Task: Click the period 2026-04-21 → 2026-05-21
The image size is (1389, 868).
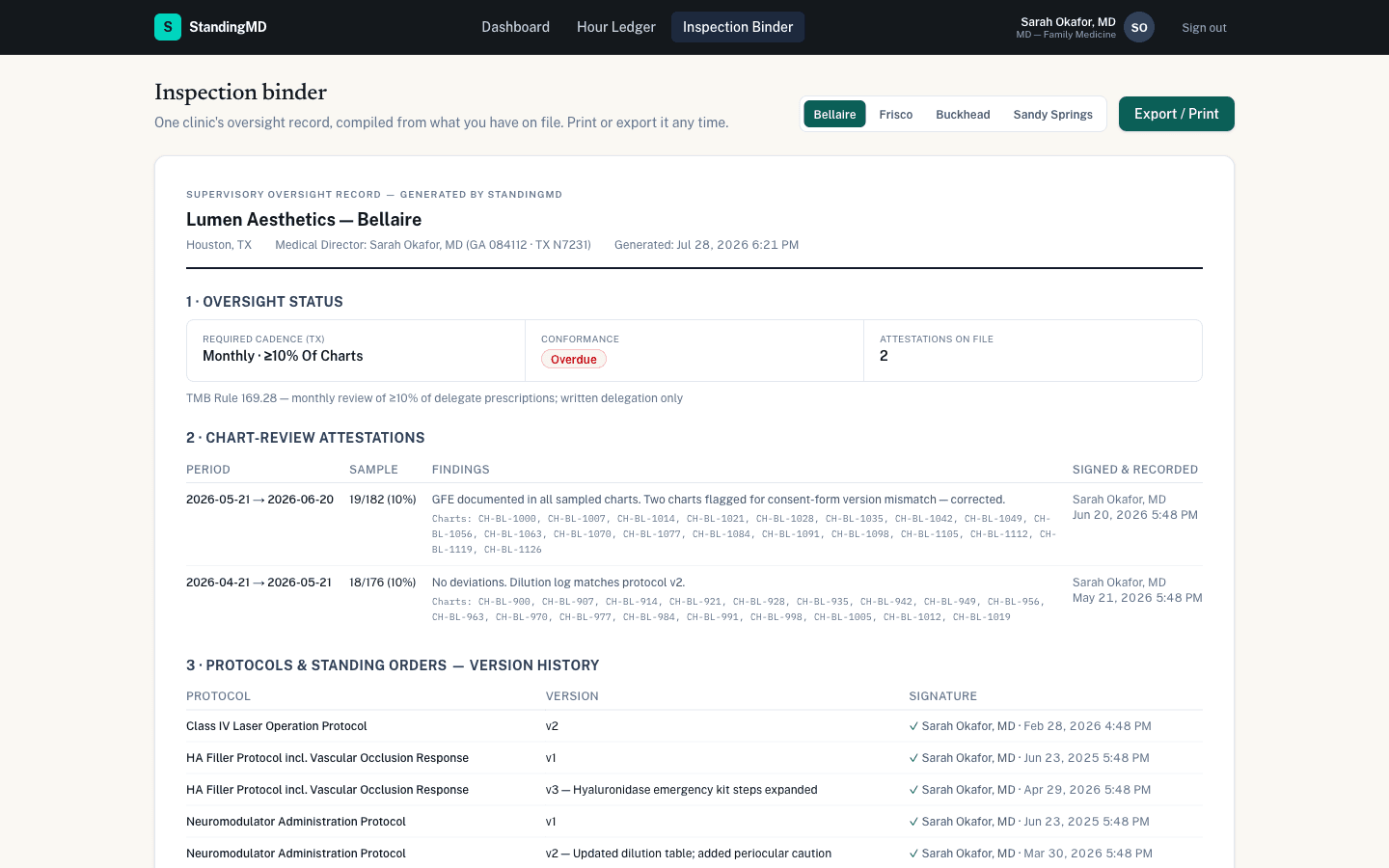Action: pos(259,583)
